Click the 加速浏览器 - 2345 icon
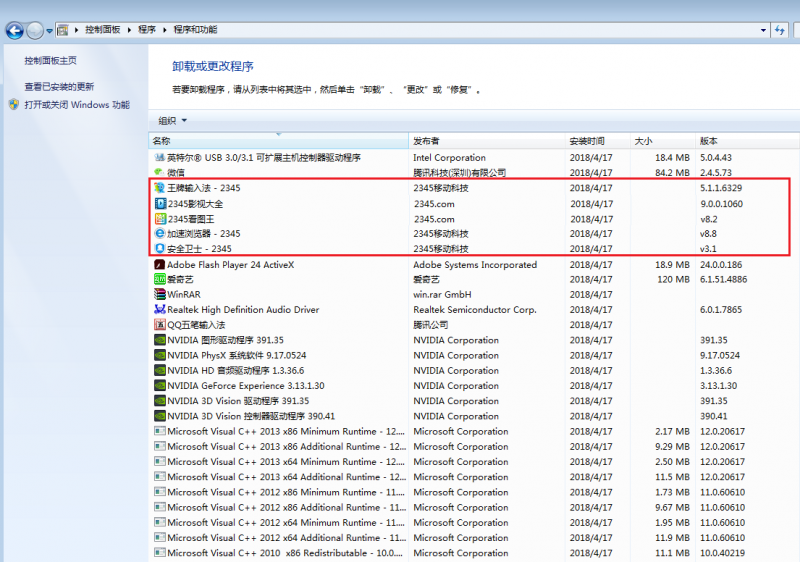The image size is (800, 562). 160,234
